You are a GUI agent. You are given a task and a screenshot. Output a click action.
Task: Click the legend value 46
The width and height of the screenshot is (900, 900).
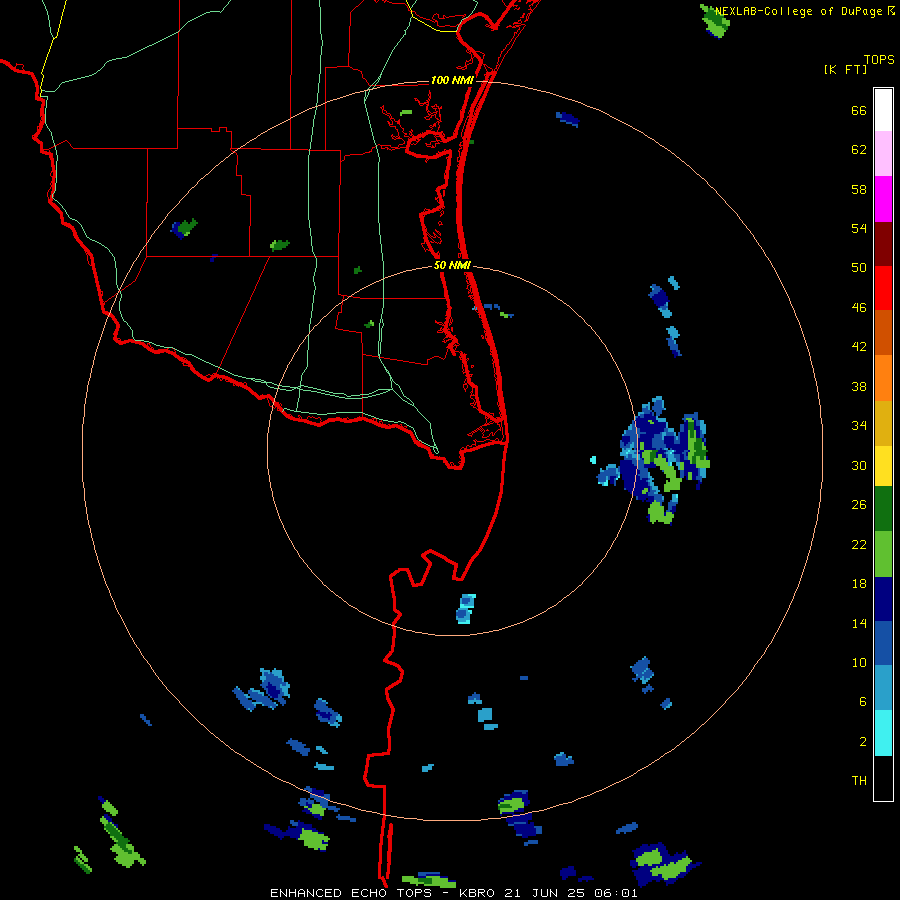(859, 307)
